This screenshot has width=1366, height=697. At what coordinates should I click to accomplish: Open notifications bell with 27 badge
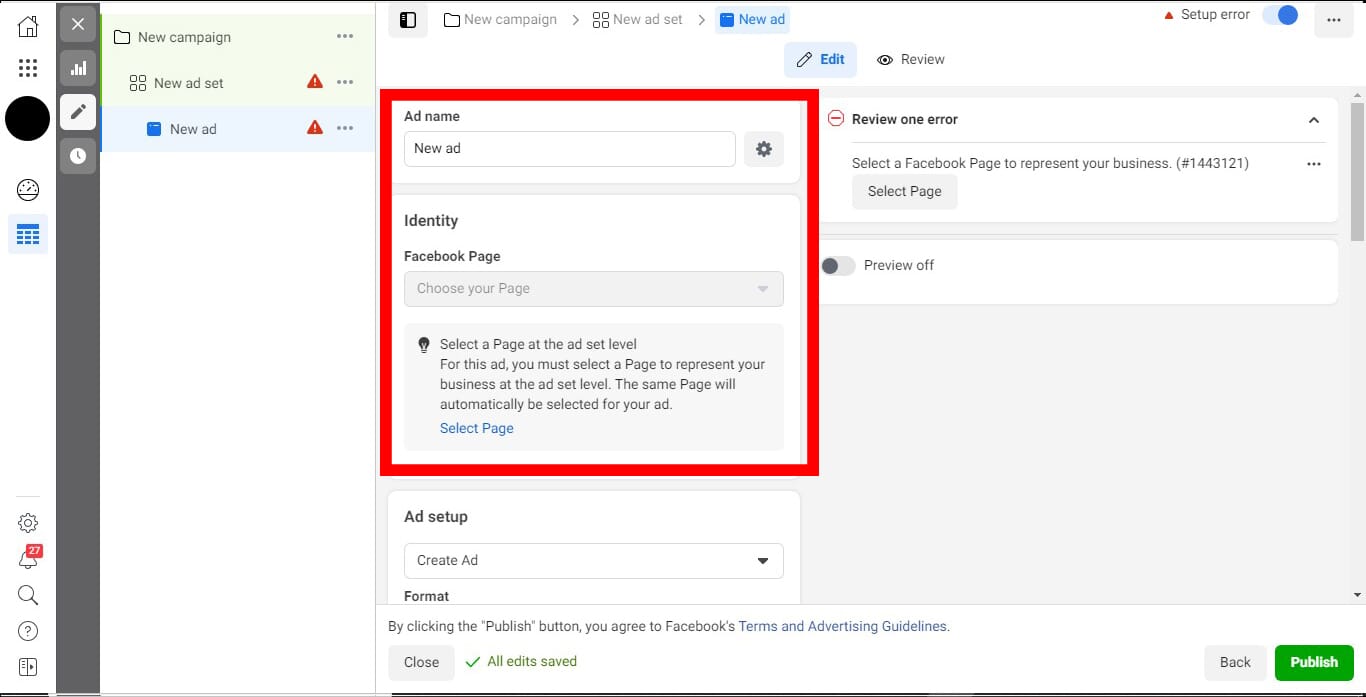point(29,558)
